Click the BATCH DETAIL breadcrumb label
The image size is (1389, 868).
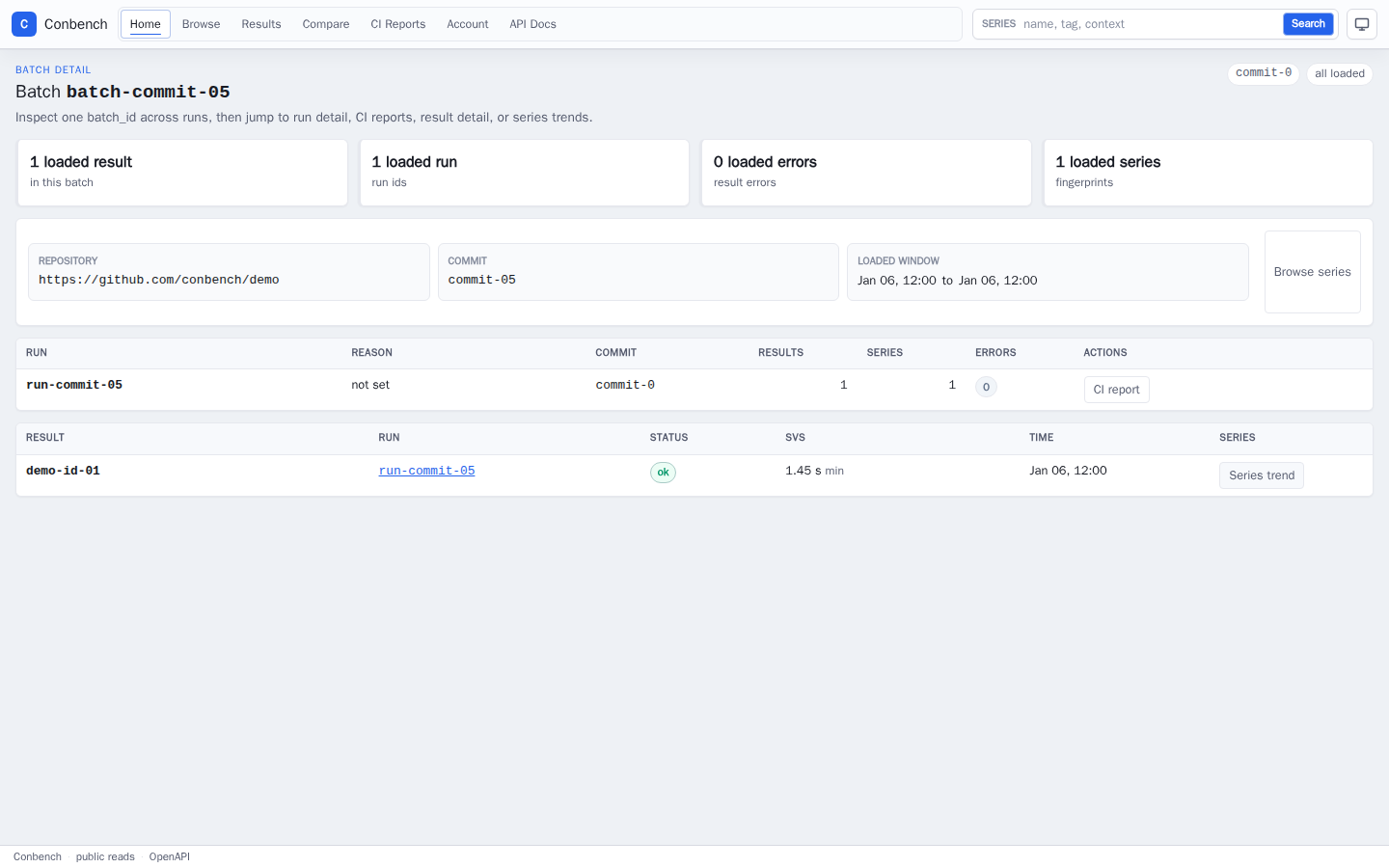point(53,69)
